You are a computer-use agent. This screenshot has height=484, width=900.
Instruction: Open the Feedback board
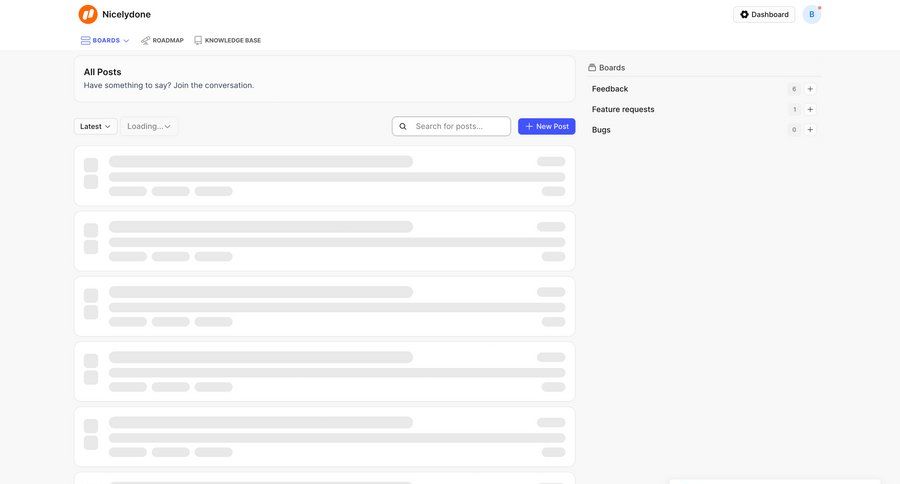pos(610,89)
